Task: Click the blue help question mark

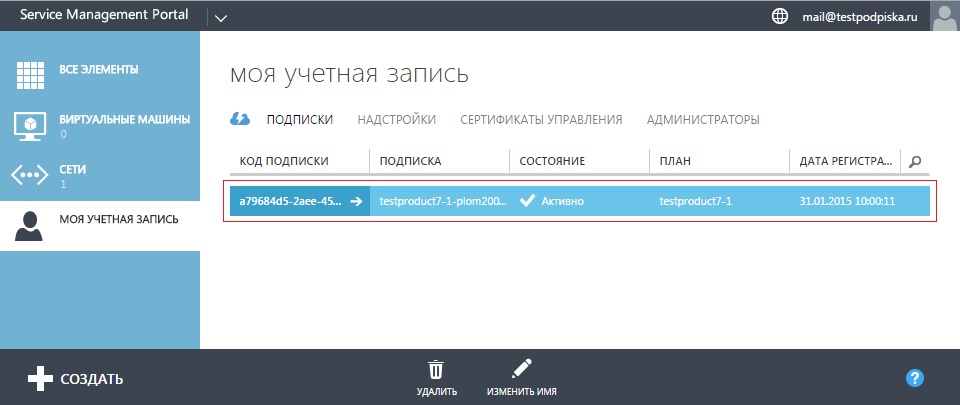Action: point(914,378)
